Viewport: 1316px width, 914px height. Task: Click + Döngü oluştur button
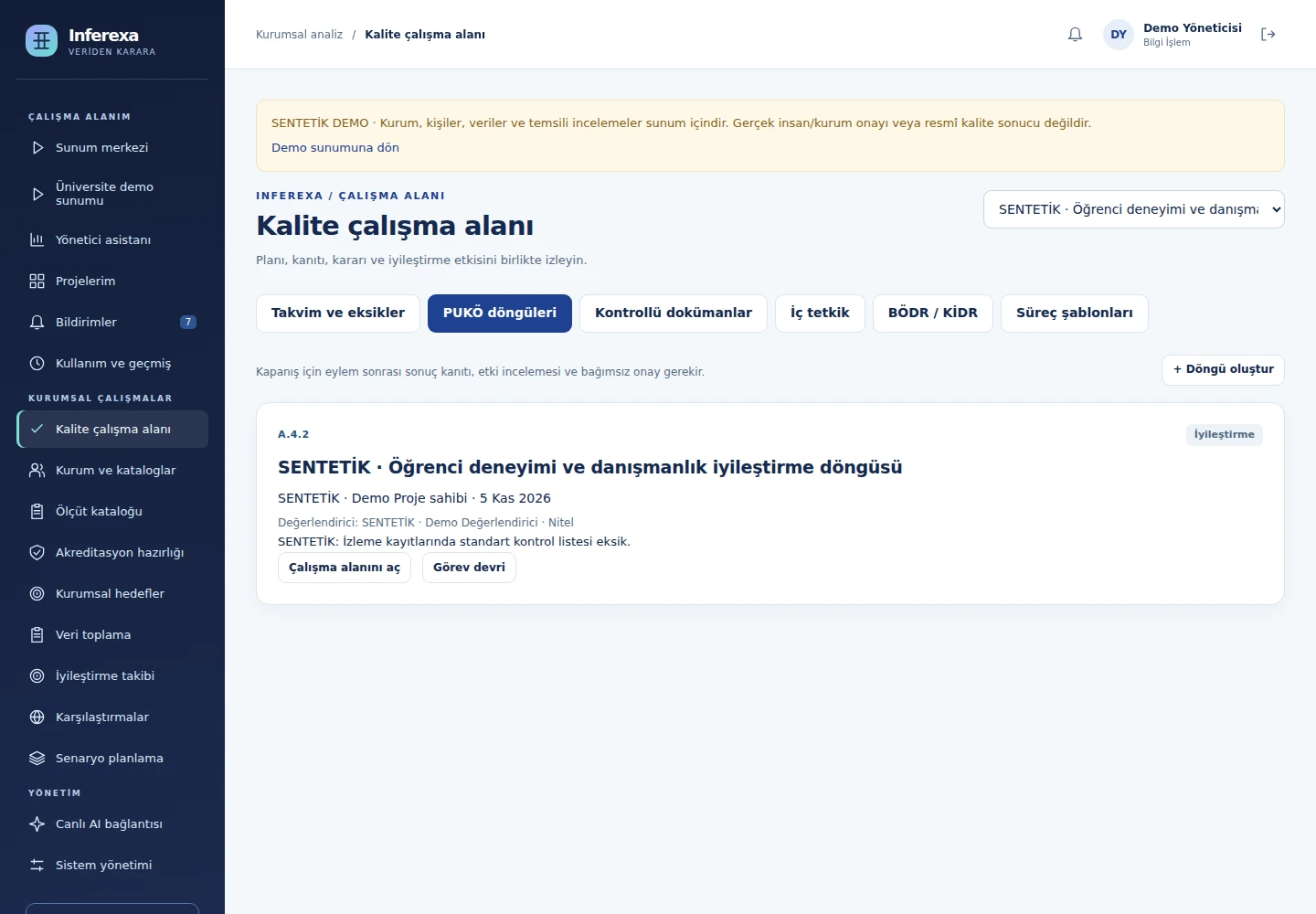coord(1223,370)
